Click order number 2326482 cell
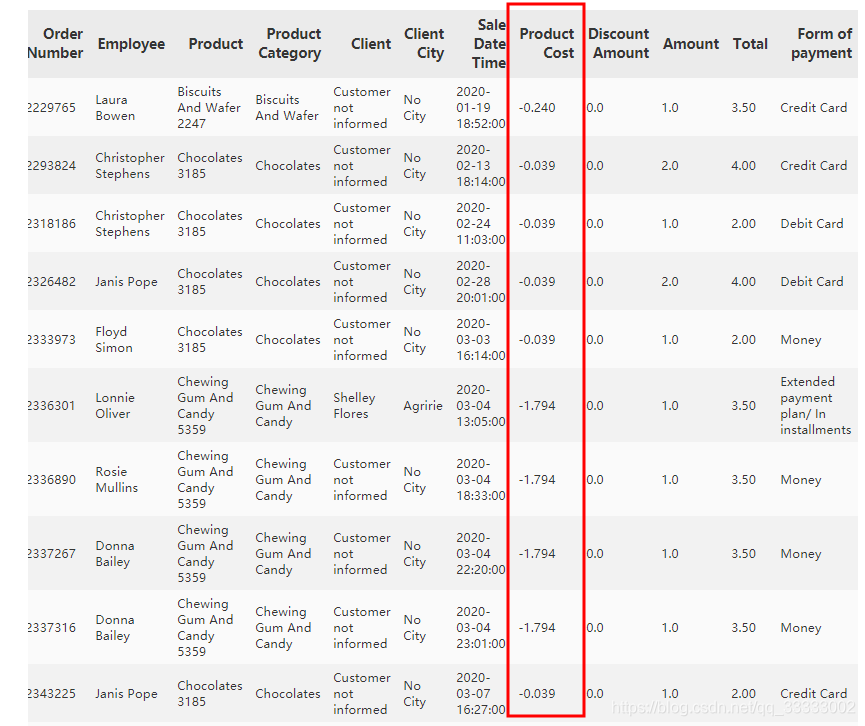Screen dimensions: 865x726 pos(52,281)
